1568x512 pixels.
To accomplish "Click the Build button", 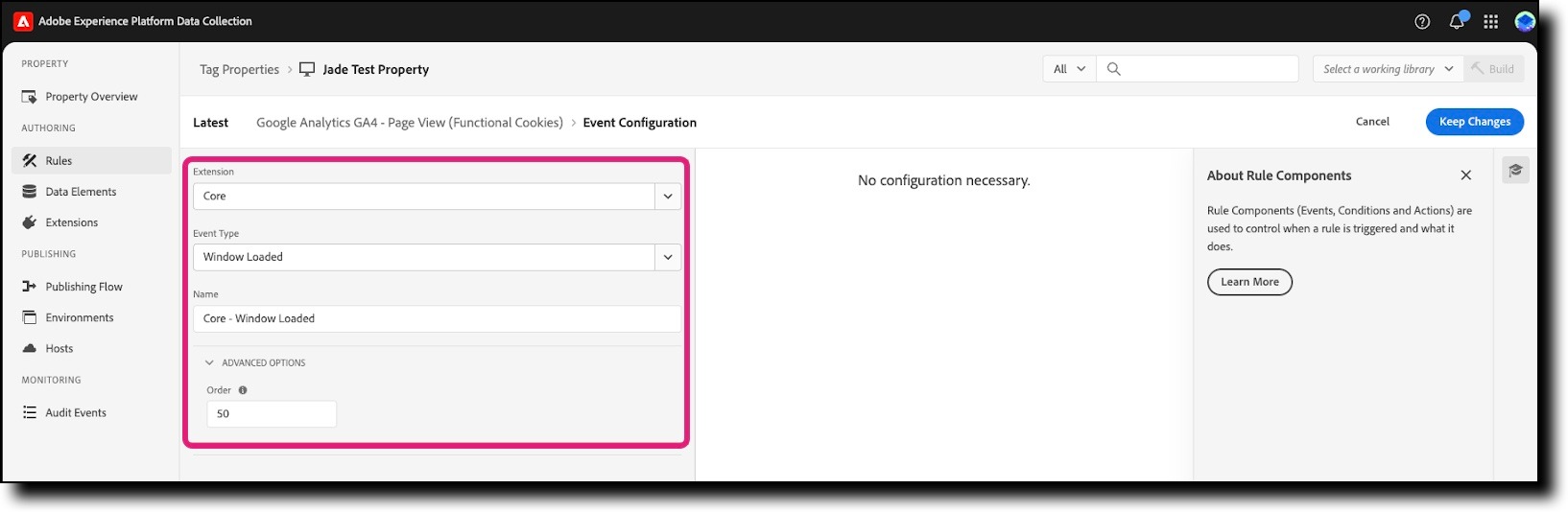I will 1493,69.
